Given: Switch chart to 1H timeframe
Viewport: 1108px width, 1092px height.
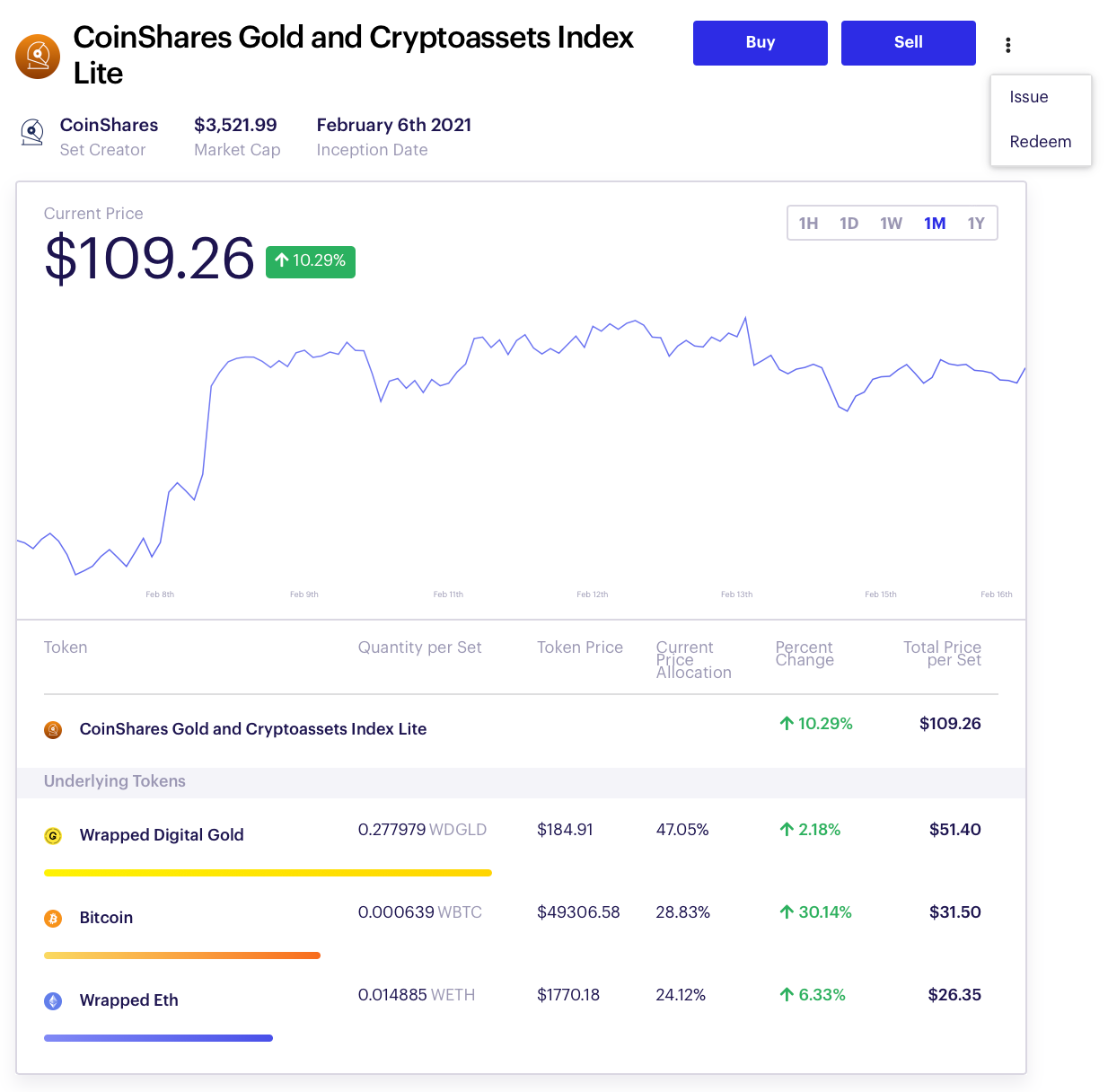Looking at the screenshot, I should [x=808, y=223].
